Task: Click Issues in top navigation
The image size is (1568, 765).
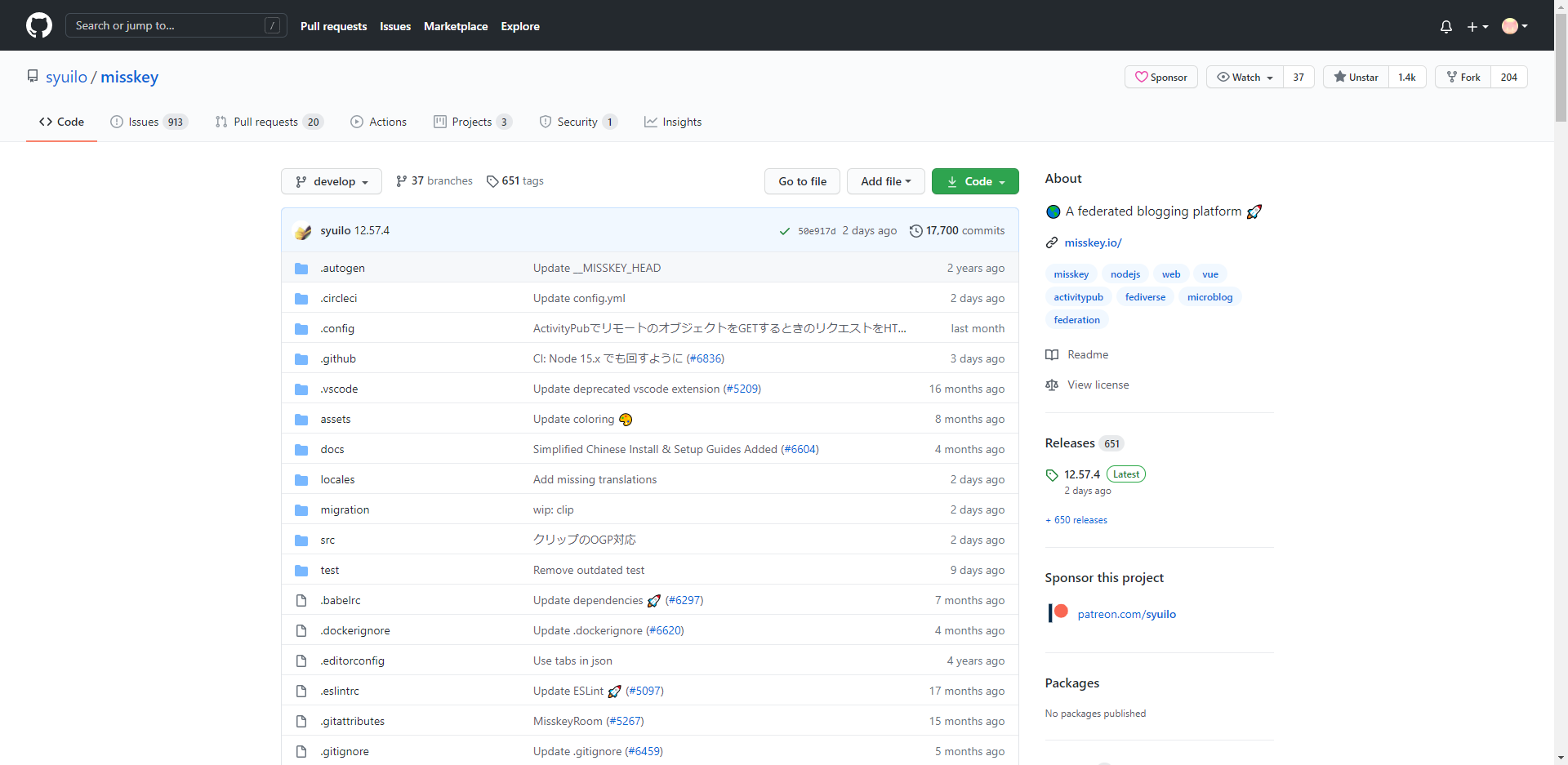Action: click(x=395, y=26)
